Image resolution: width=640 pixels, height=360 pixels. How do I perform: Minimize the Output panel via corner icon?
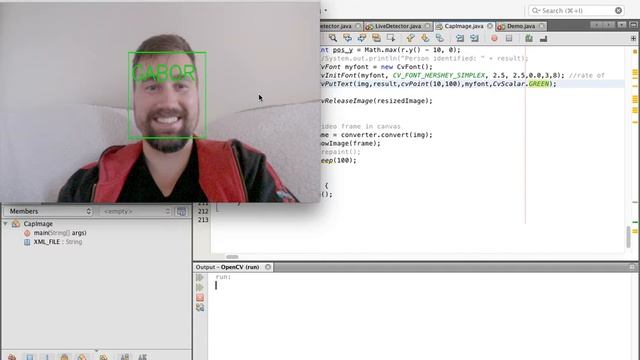(632, 267)
